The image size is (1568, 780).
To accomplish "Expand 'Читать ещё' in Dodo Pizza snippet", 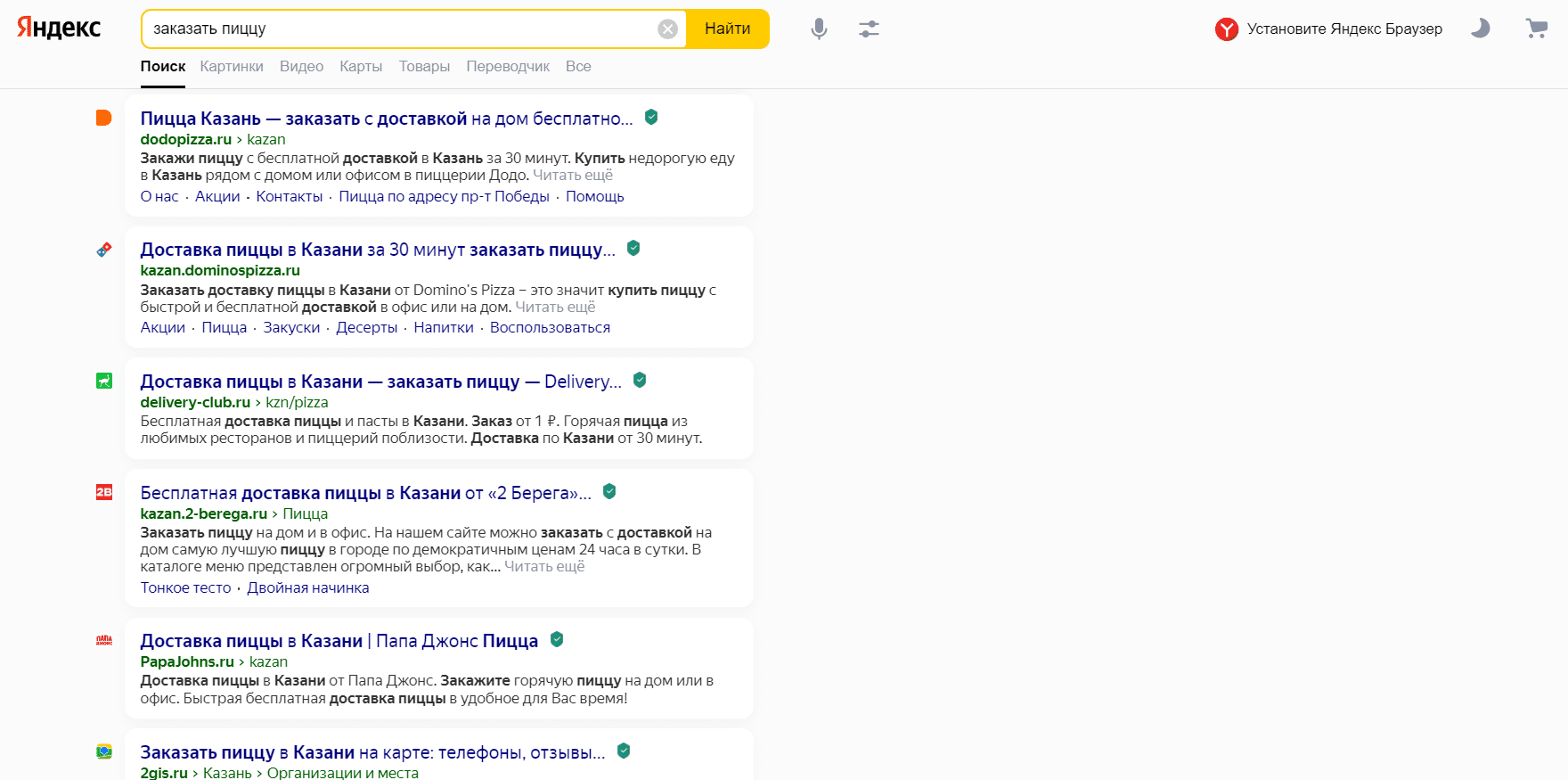I will tap(573, 175).
